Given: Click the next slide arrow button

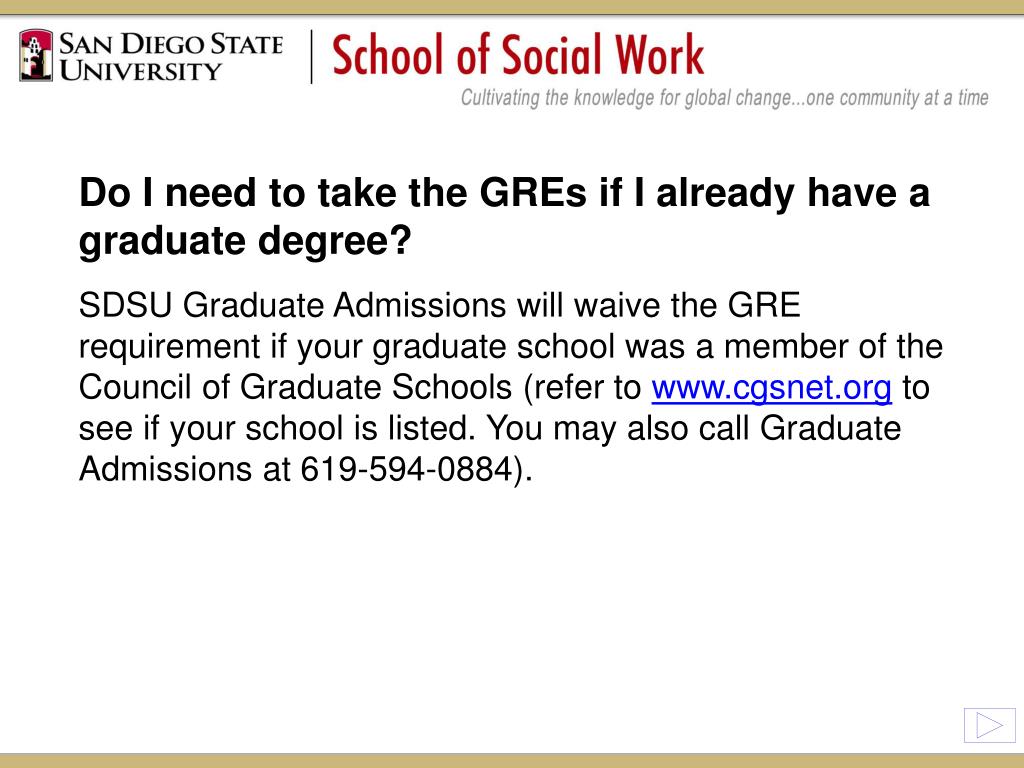Looking at the screenshot, I should 989,725.
